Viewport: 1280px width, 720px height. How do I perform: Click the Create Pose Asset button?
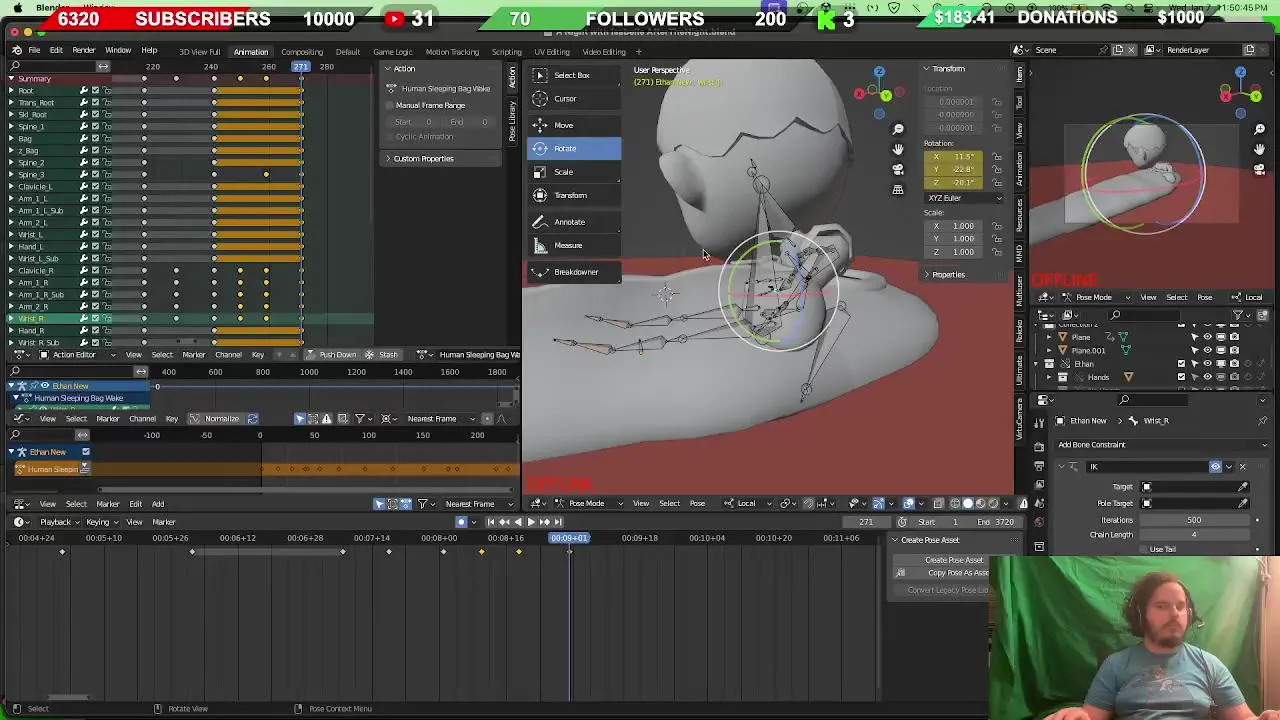click(x=953, y=560)
